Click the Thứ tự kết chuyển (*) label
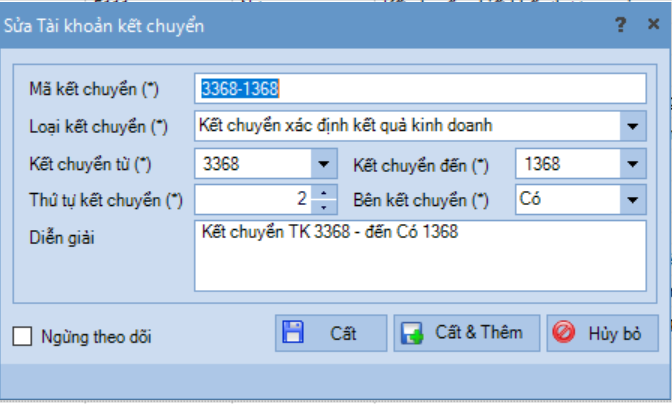This screenshot has width=672, height=404. pos(106,201)
